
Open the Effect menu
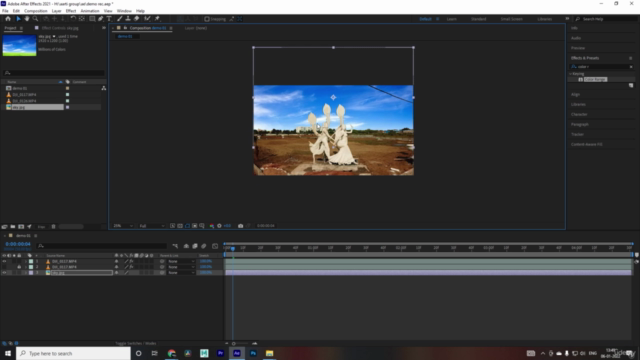pos(71,11)
